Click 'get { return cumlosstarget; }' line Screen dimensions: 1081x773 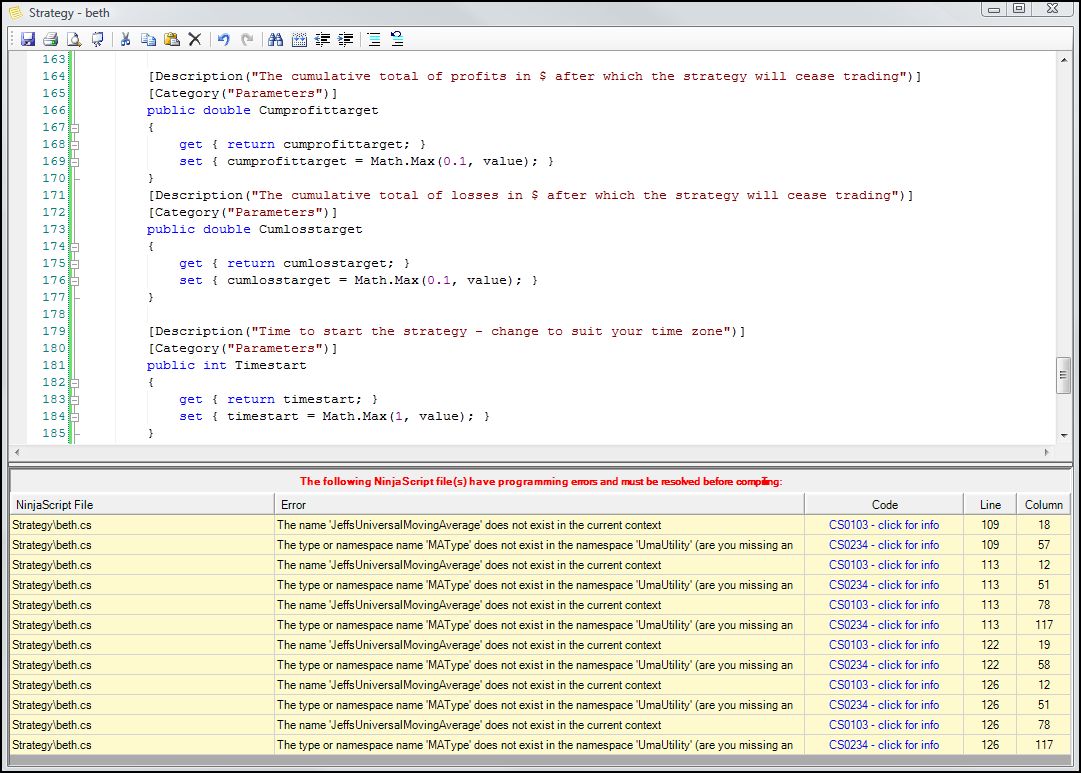tap(294, 263)
